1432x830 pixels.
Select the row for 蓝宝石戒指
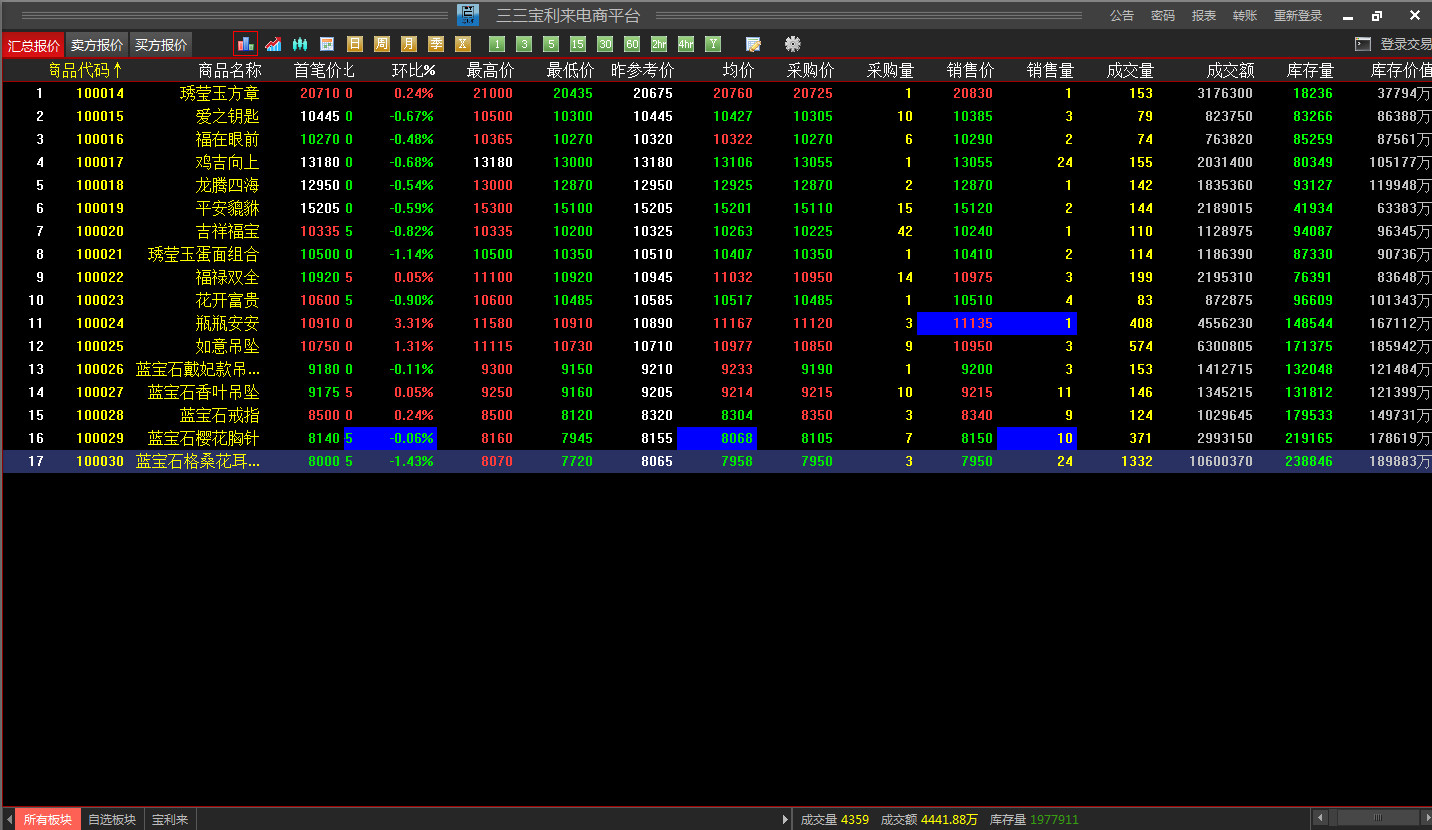coord(219,415)
